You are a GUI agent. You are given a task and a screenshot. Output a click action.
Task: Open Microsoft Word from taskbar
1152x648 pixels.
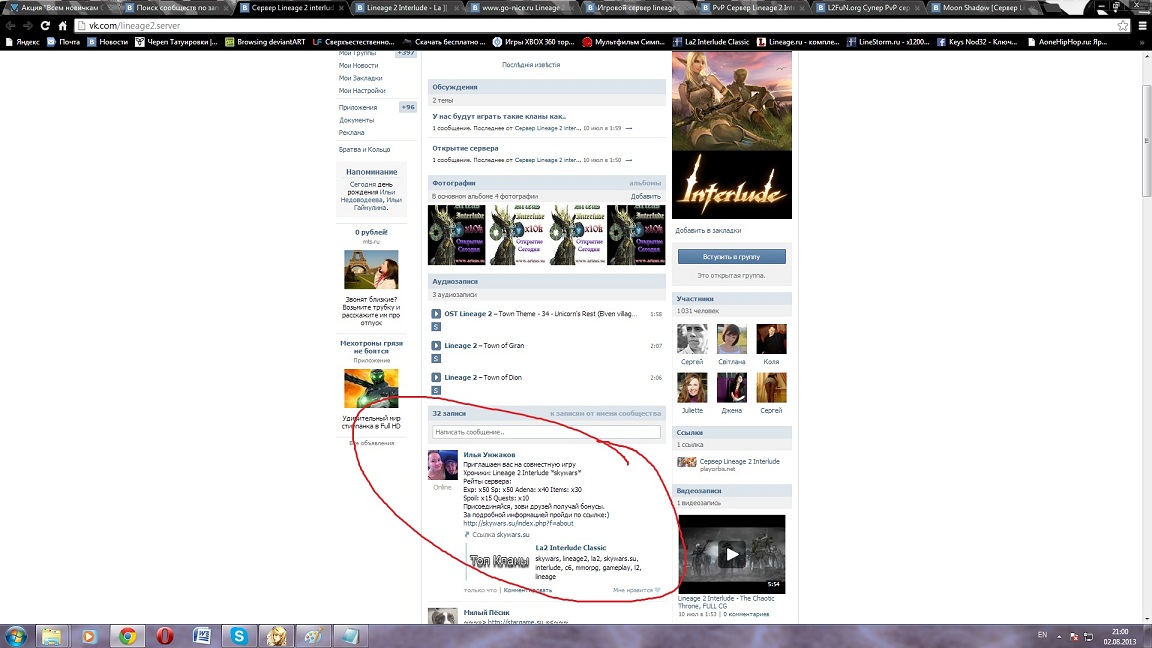202,636
